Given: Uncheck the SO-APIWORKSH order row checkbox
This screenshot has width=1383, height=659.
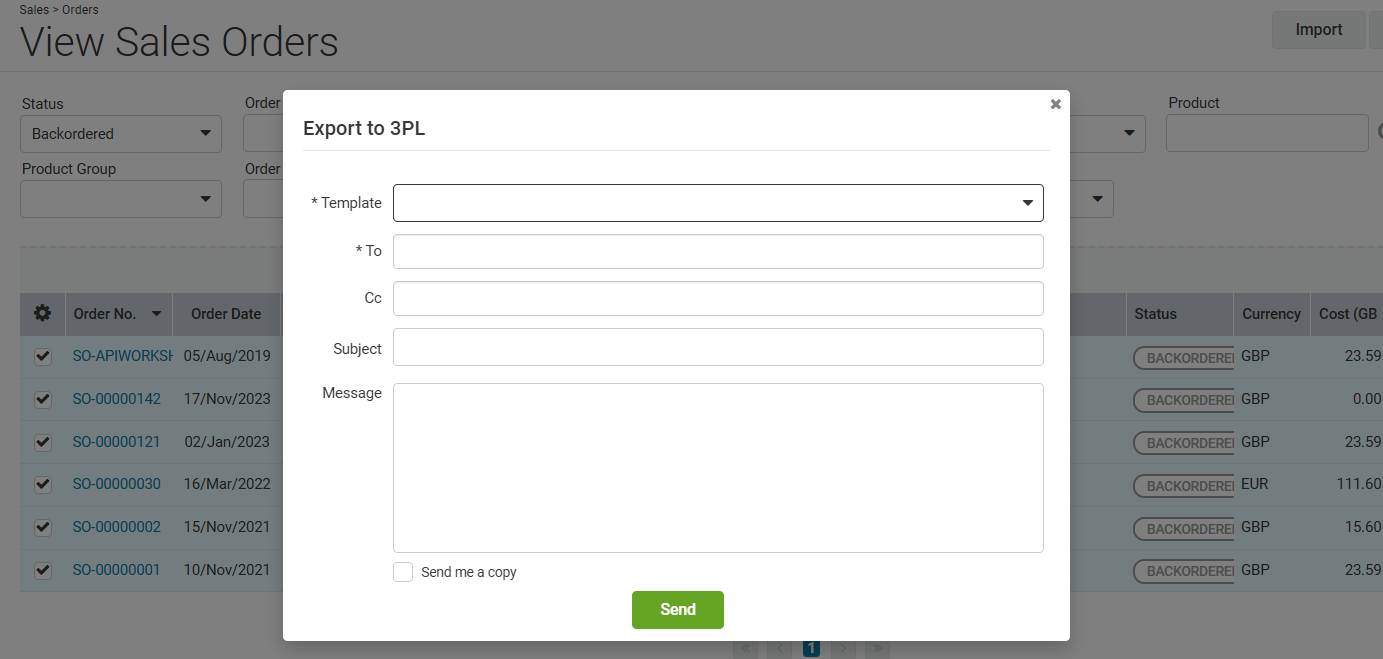Looking at the screenshot, I should pyautogui.click(x=42, y=356).
